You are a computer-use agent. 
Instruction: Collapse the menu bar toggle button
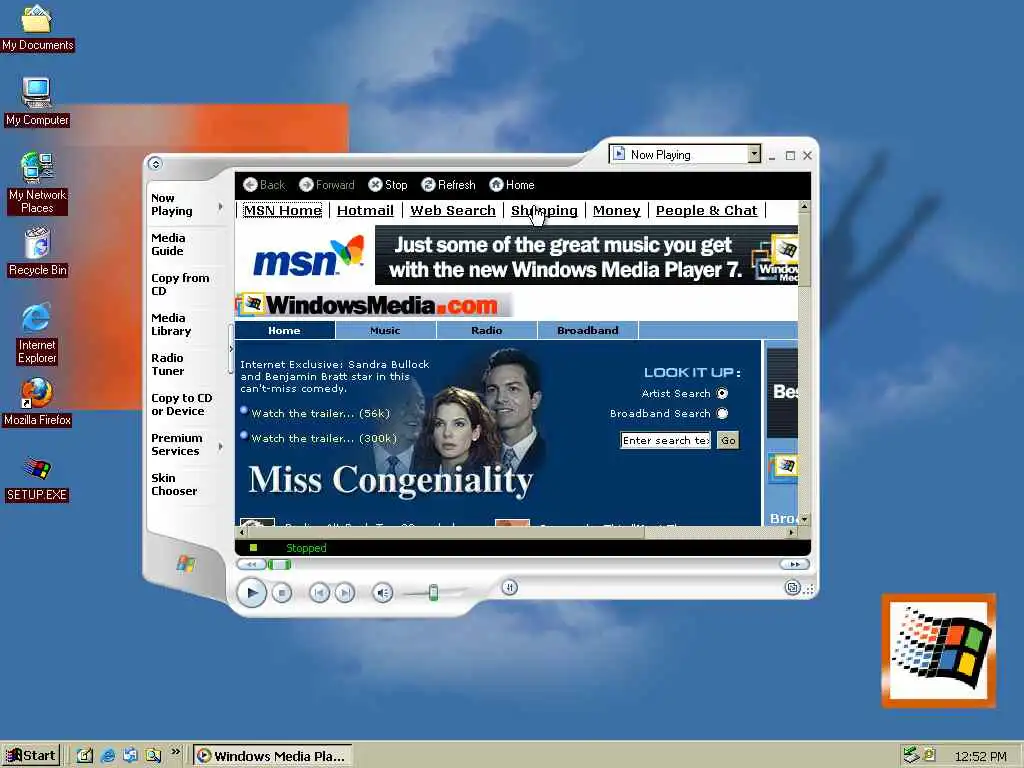155,164
